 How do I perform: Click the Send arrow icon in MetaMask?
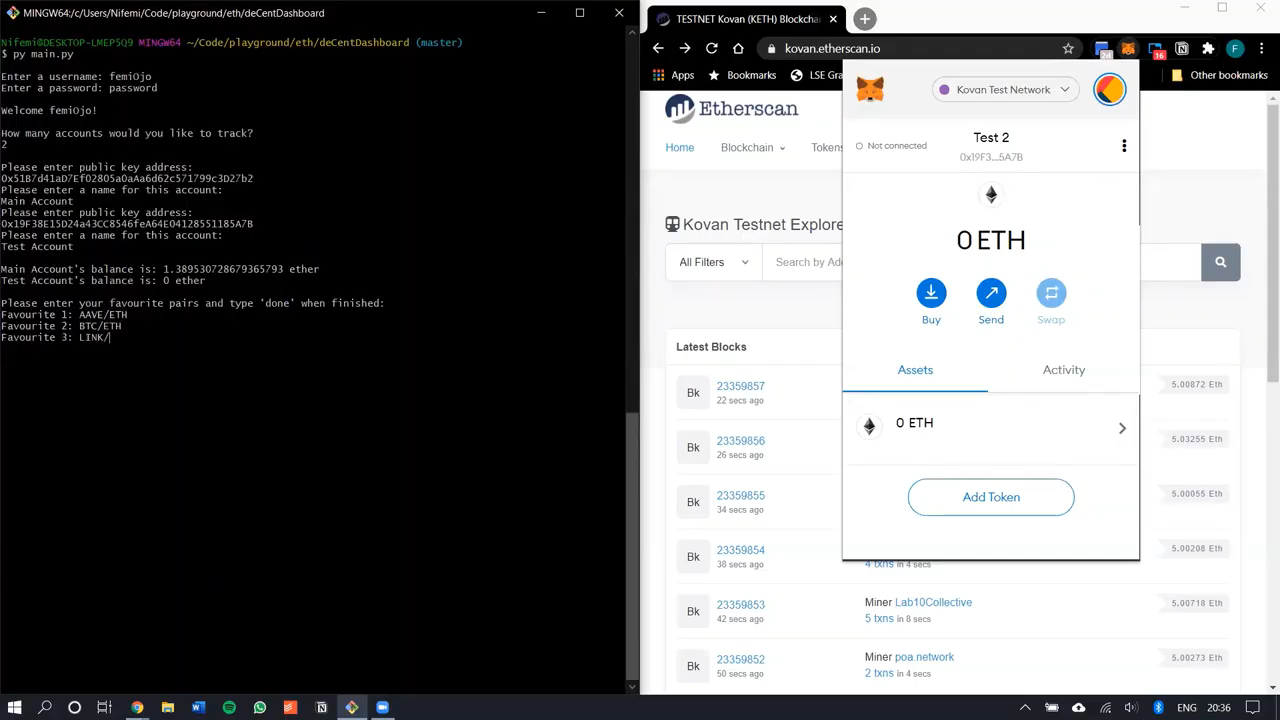[991, 293]
